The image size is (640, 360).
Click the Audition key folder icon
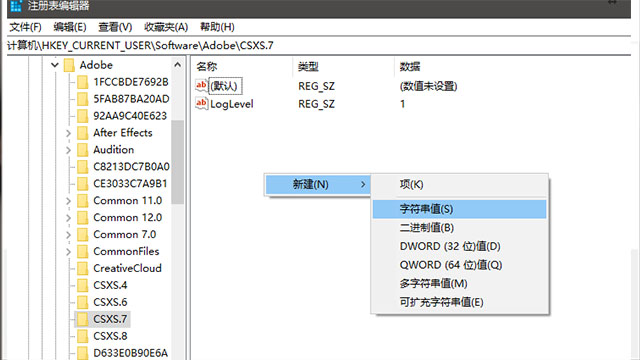click(x=82, y=150)
